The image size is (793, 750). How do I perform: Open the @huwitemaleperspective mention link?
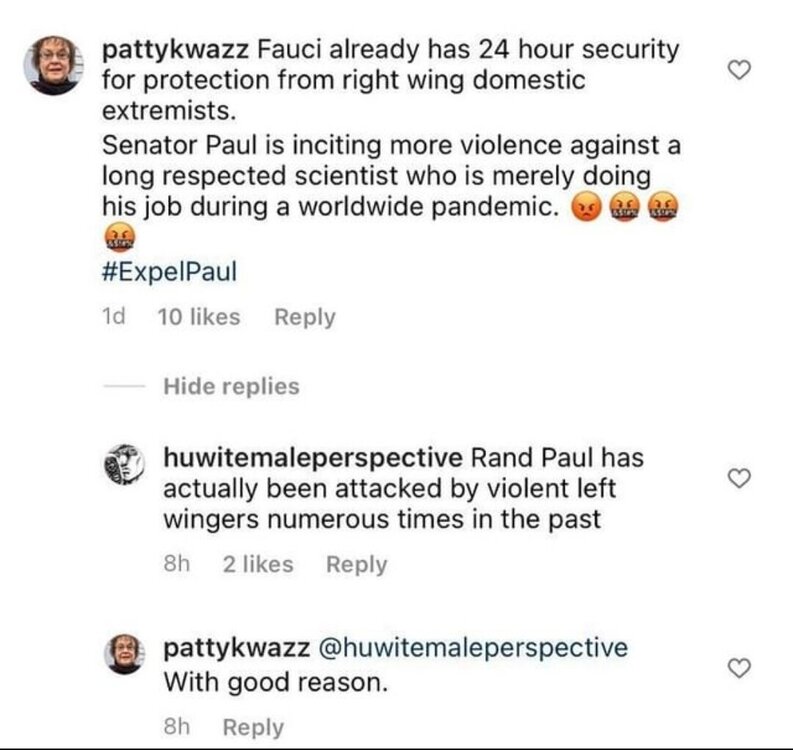coord(472,648)
